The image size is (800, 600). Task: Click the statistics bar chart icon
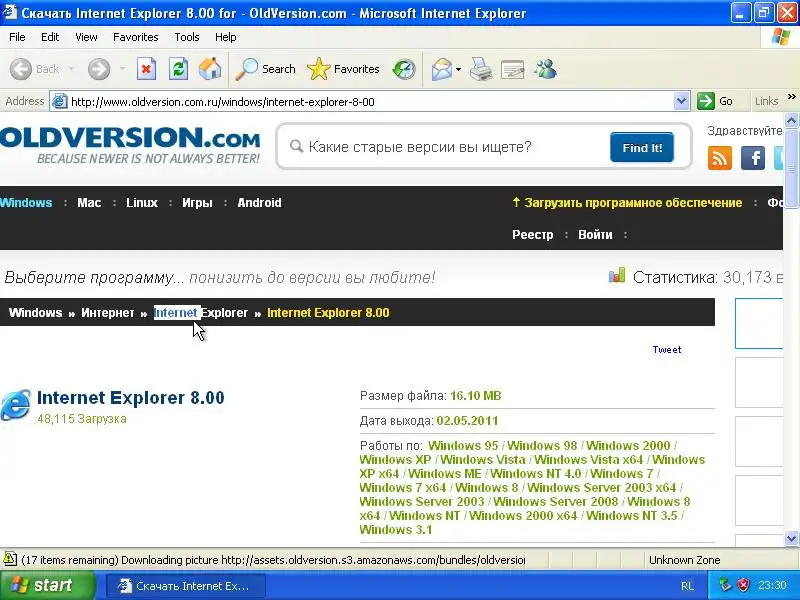(617, 276)
